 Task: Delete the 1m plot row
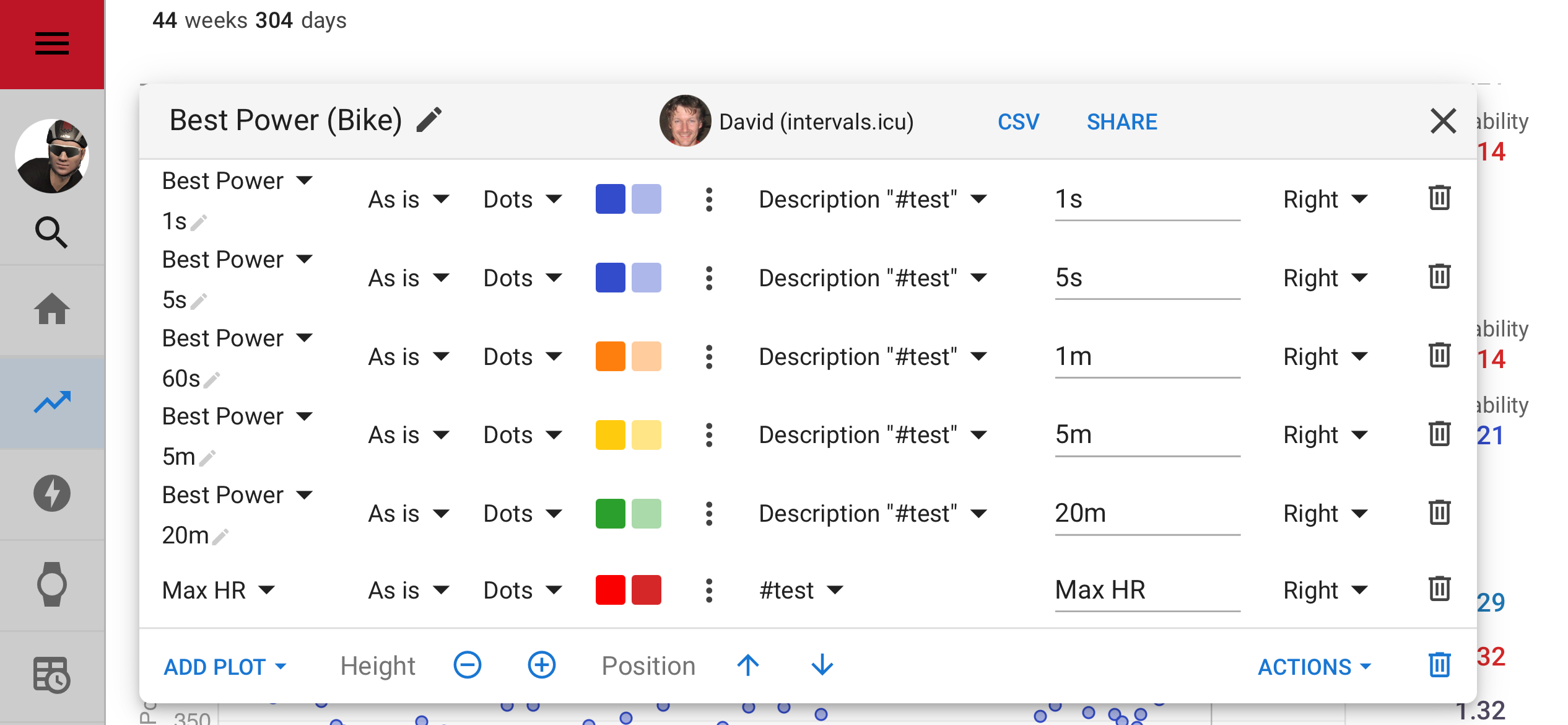(1439, 355)
